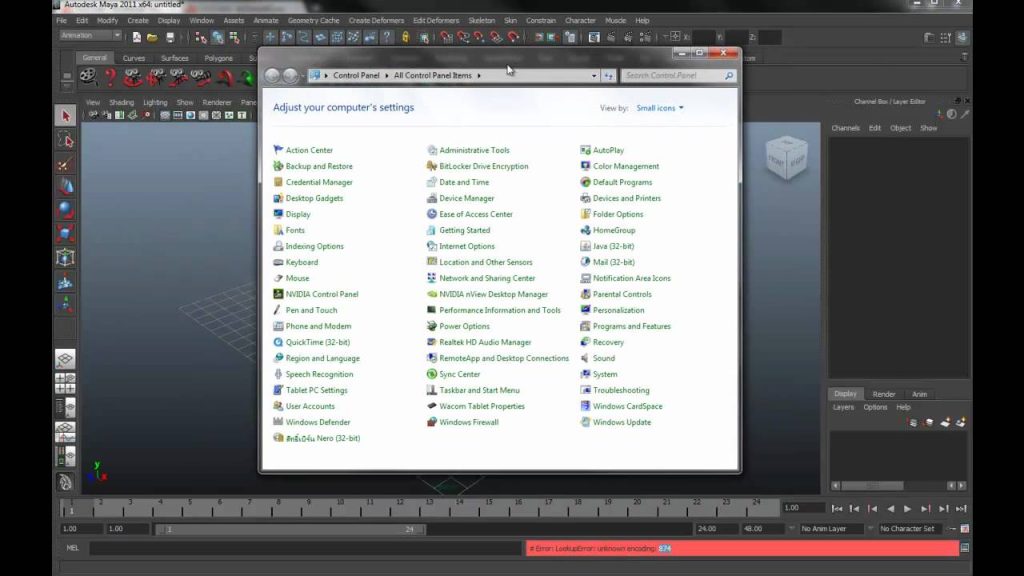This screenshot has height=576, width=1024.
Task: Click playback end time field 24.00
Action: click(714, 529)
